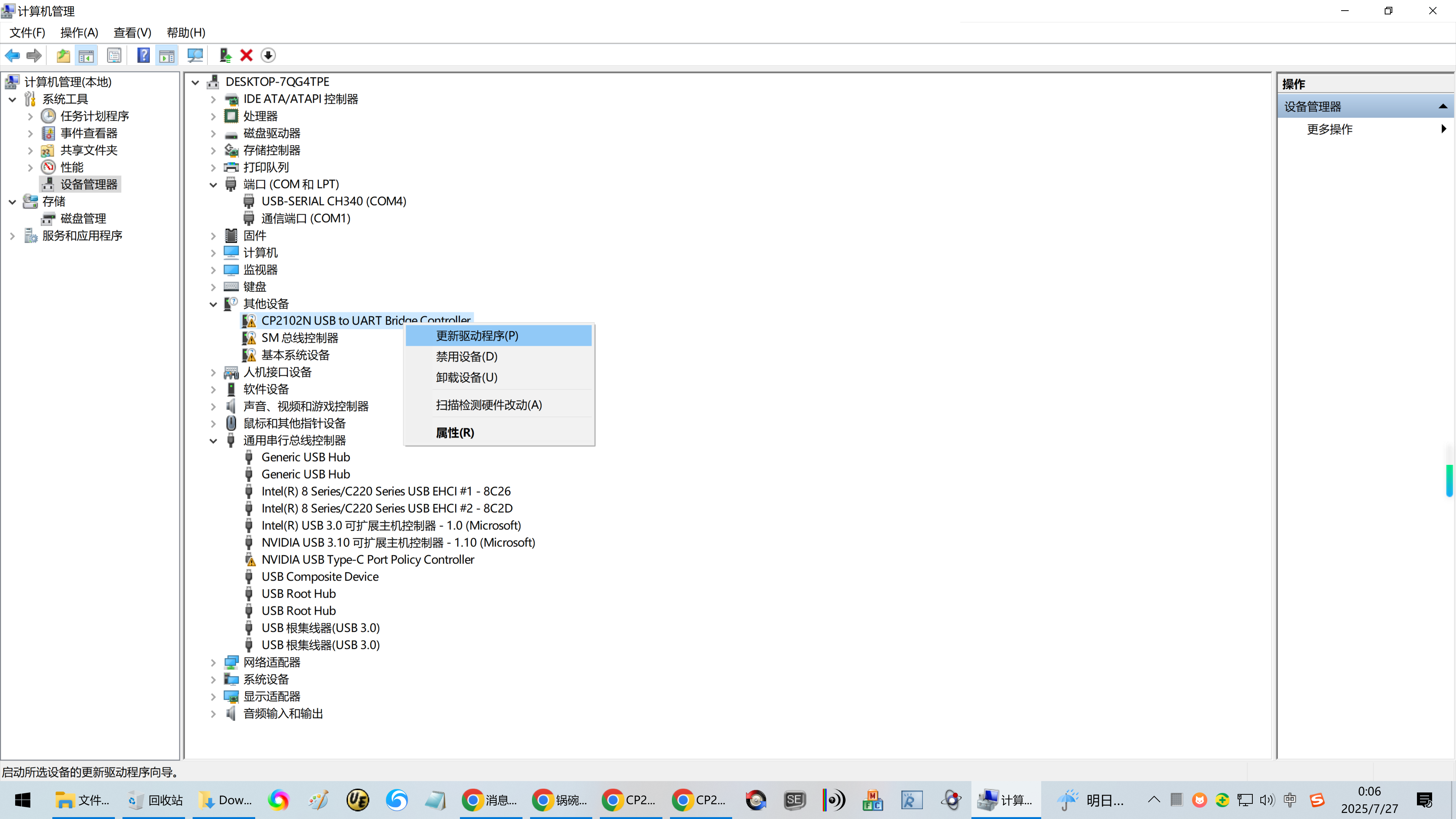Collapse the 其他设备 node
Screen dimensions: 1456x819
(x=213, y=304)
